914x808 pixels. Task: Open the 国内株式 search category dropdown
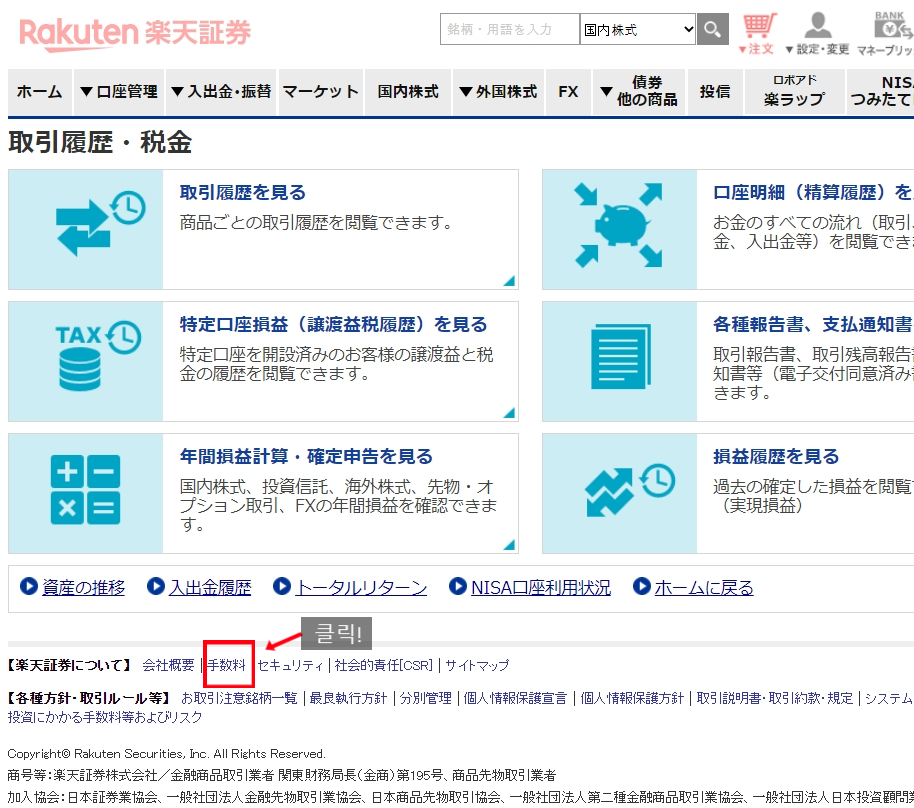click(x=638, y=29)
